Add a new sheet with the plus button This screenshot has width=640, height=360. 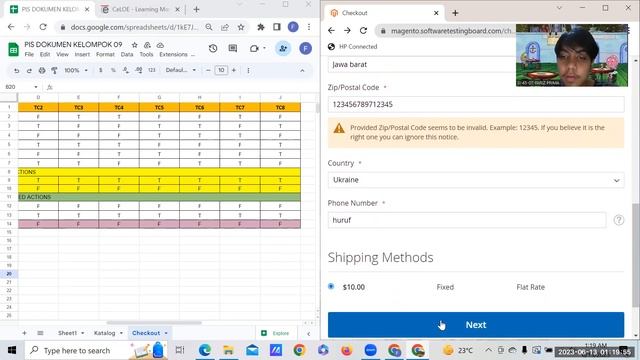pyautogui.click(x=24, y=333)
